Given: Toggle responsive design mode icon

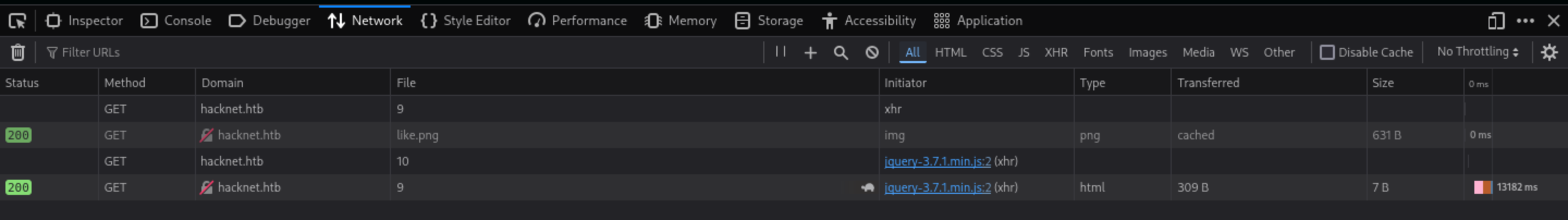Looking at the screenshot, I should 1496,21.
